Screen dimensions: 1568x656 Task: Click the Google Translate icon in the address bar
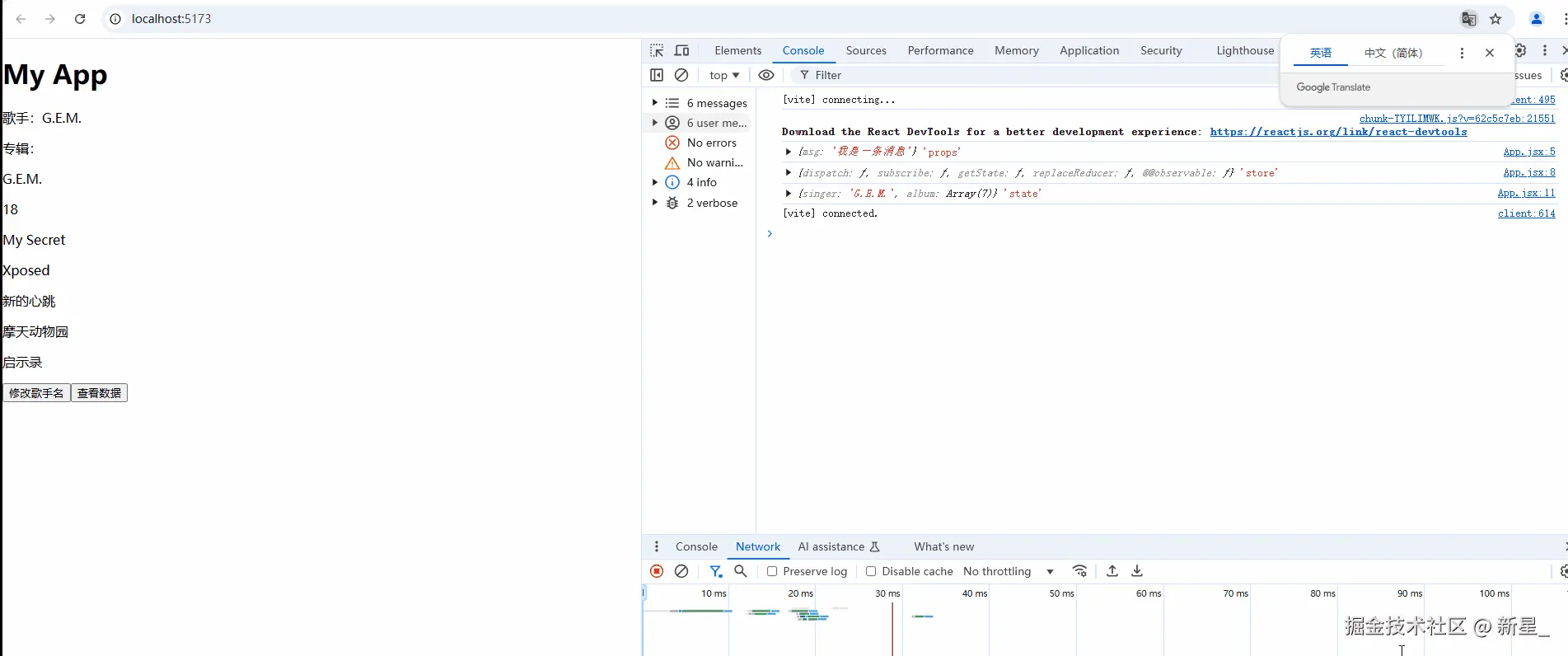pyautogui.click(x=1469, y=19)
